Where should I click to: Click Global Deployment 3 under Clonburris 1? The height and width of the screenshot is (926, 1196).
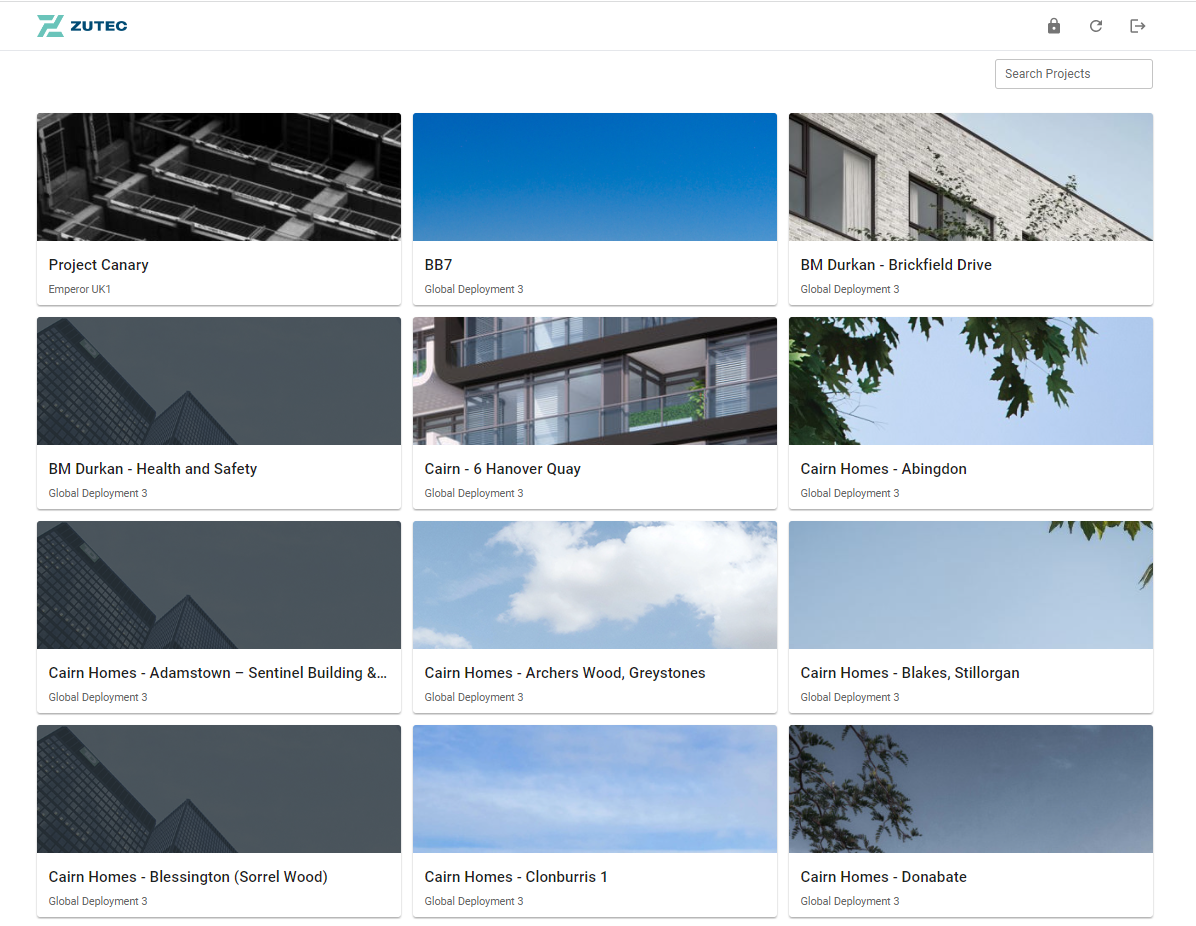(x=474, y=902)
